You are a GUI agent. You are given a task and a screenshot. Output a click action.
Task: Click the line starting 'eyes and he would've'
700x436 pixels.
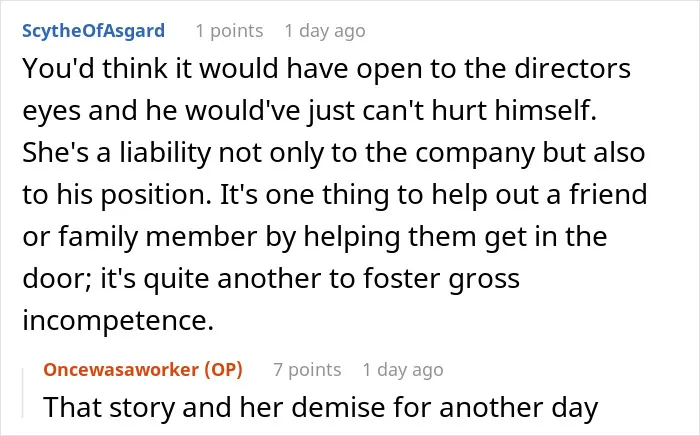(309, 111)
